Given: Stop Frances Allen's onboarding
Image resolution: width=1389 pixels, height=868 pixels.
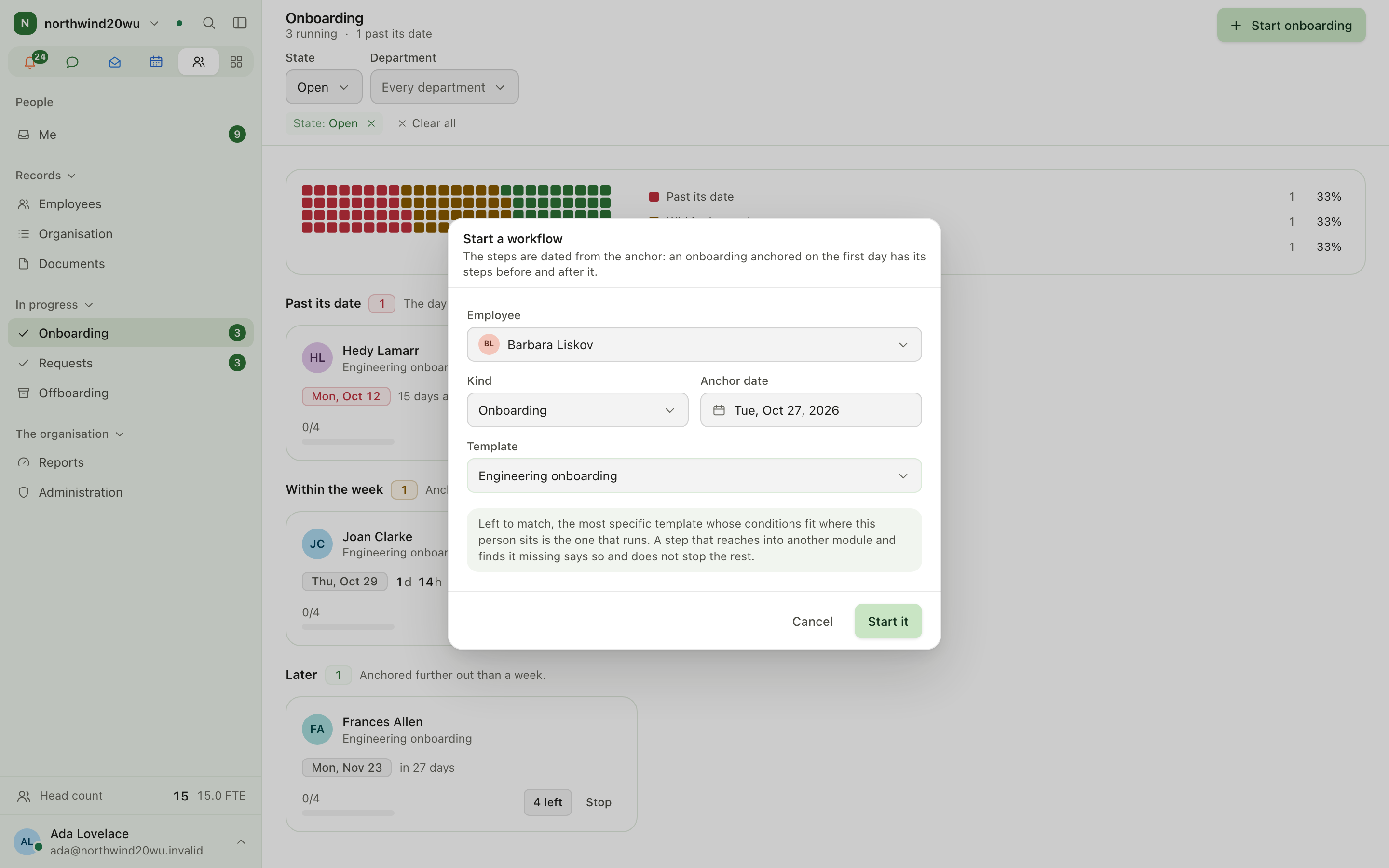Looking at the screenshot, I should 598,802.
